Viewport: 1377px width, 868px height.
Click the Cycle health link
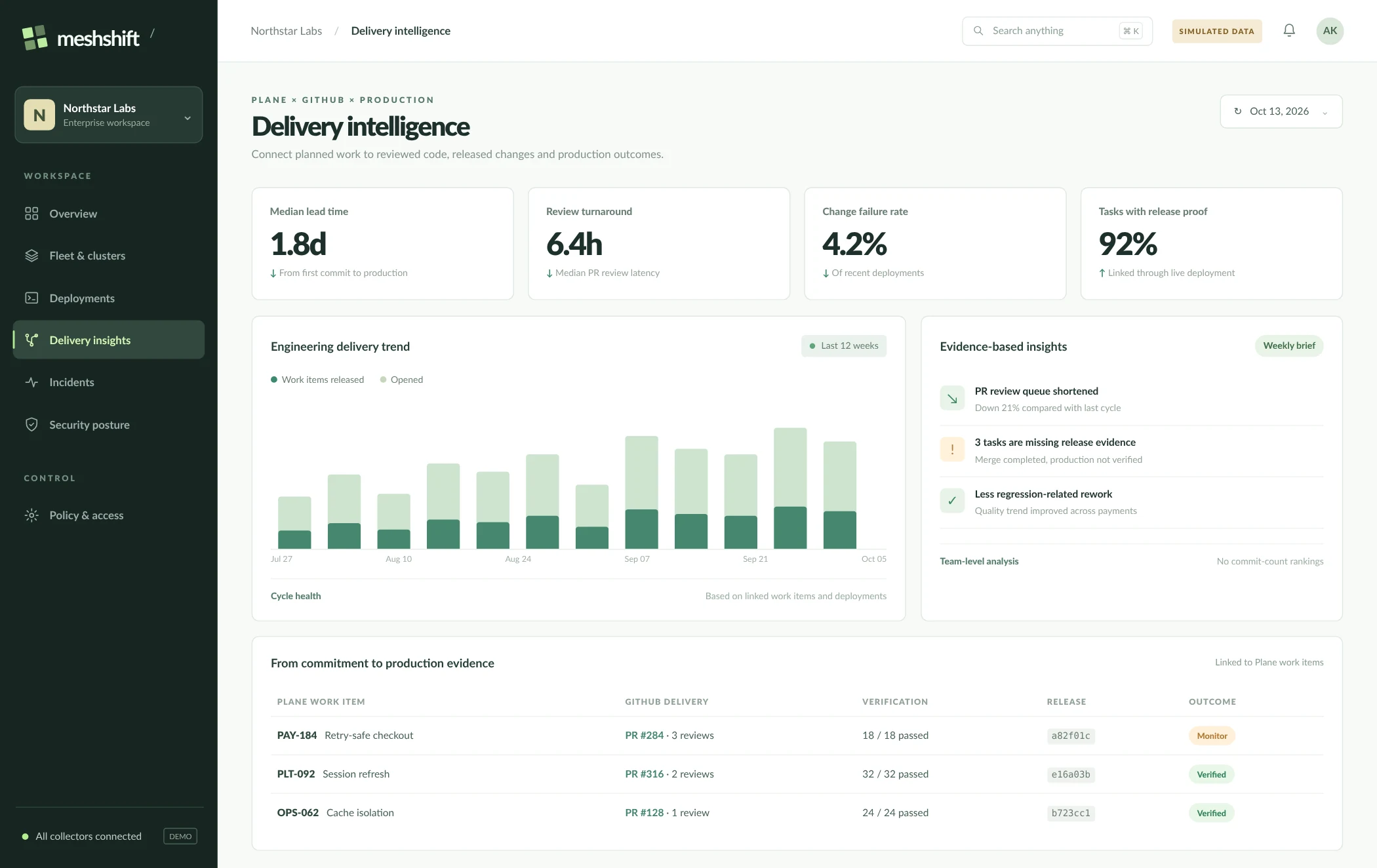[296, 596]
